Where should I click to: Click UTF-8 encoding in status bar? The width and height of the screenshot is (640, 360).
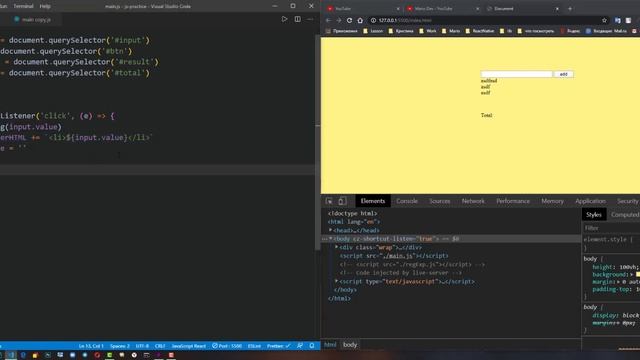(142, 346)
